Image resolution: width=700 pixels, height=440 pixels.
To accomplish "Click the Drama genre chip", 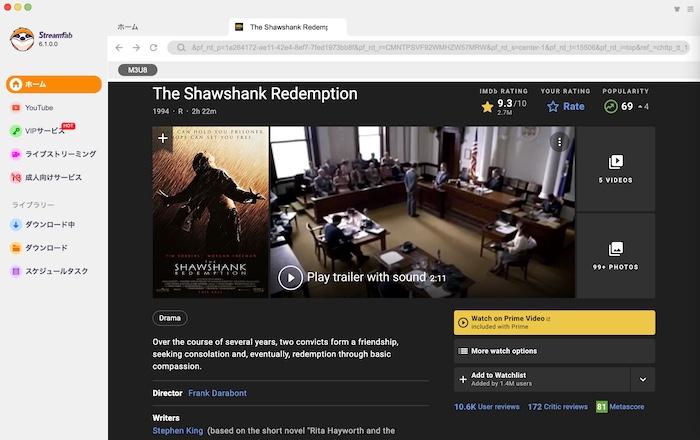I will pos(170,318).
